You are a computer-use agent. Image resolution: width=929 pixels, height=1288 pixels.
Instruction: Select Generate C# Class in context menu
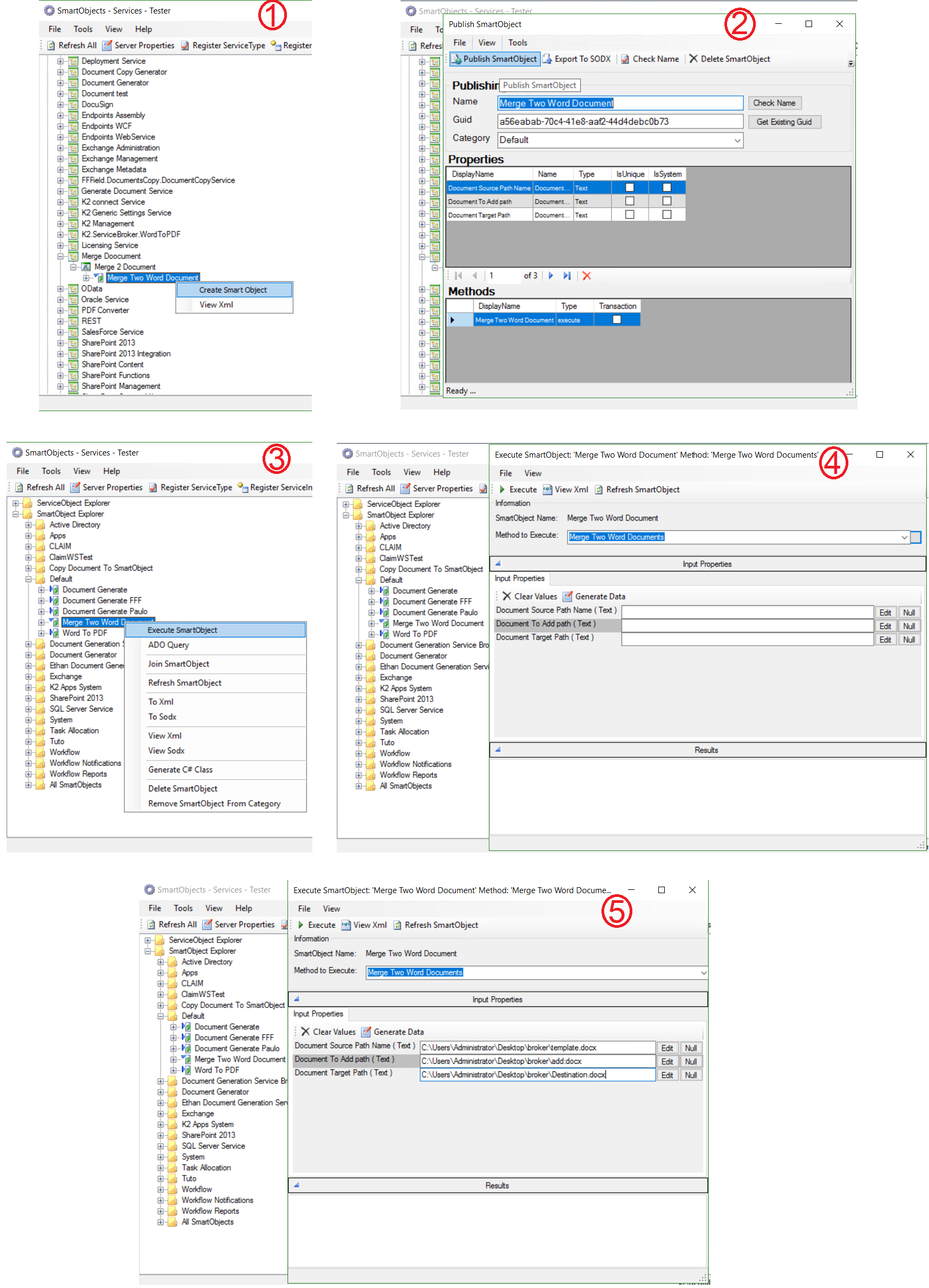coord(180,770)
